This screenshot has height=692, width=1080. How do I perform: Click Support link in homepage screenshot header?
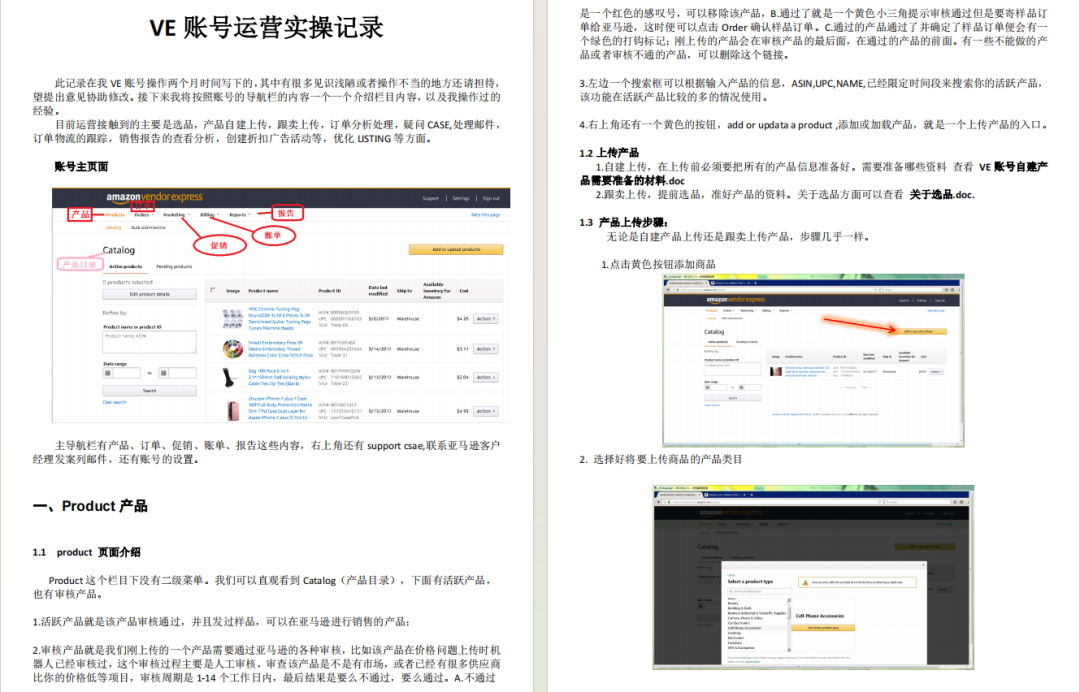tap(430, 198)
